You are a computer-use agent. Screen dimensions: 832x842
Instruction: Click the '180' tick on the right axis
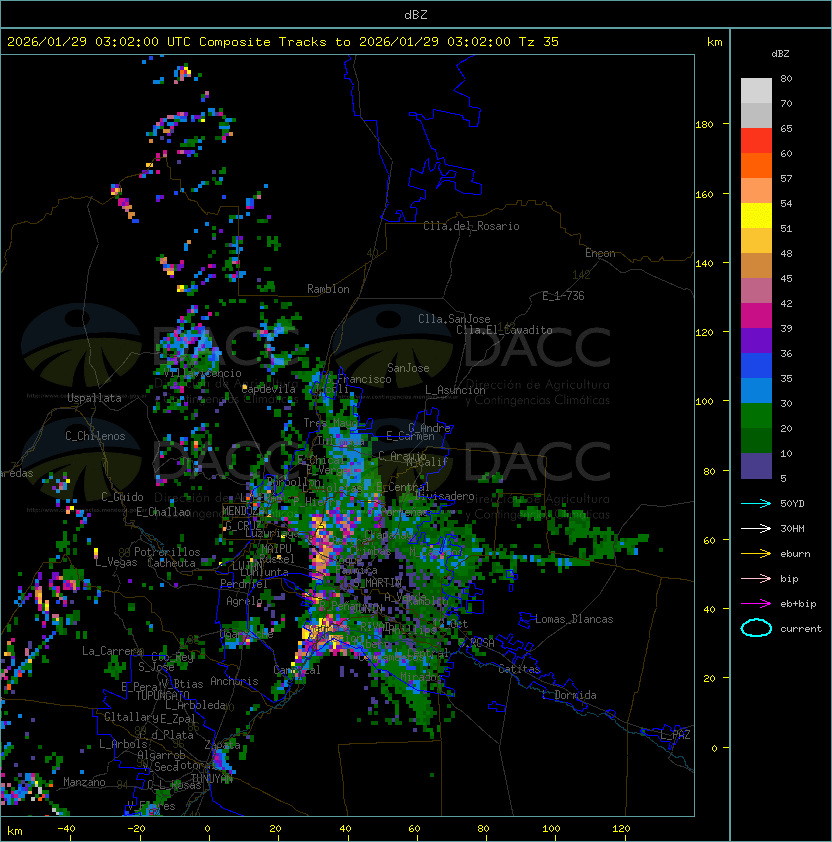(x=704, y=124)
